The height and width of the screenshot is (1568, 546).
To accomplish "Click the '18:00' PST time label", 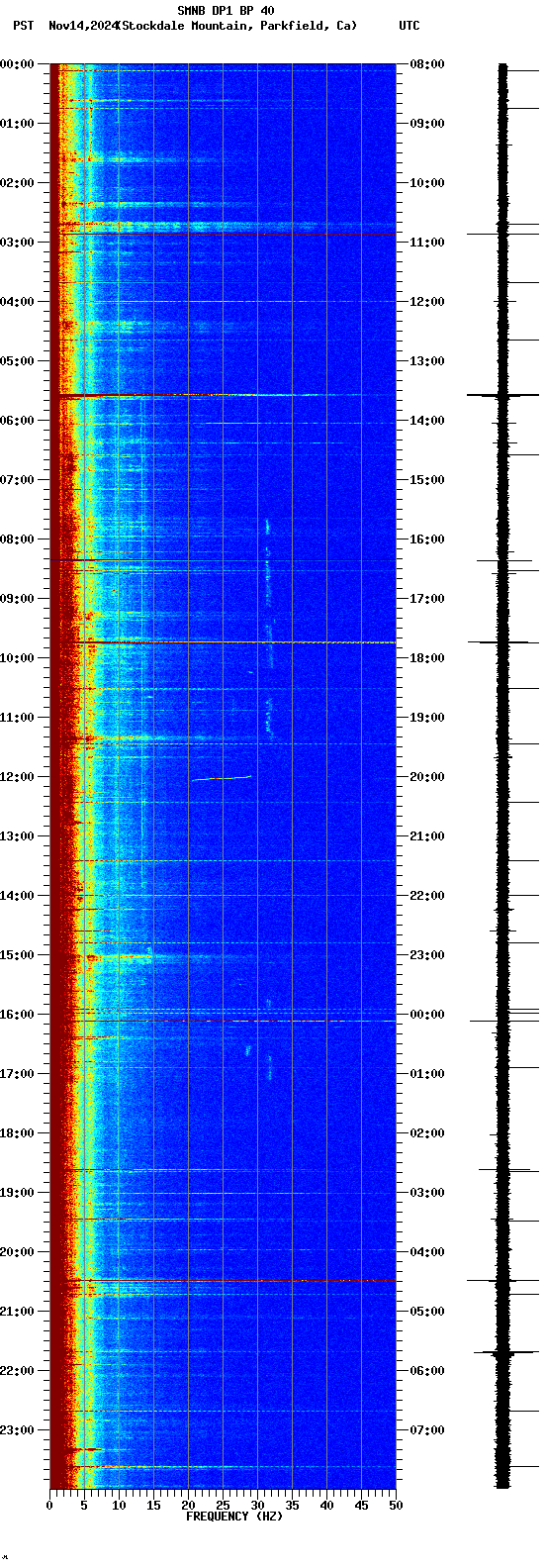I will (17, 1133).
